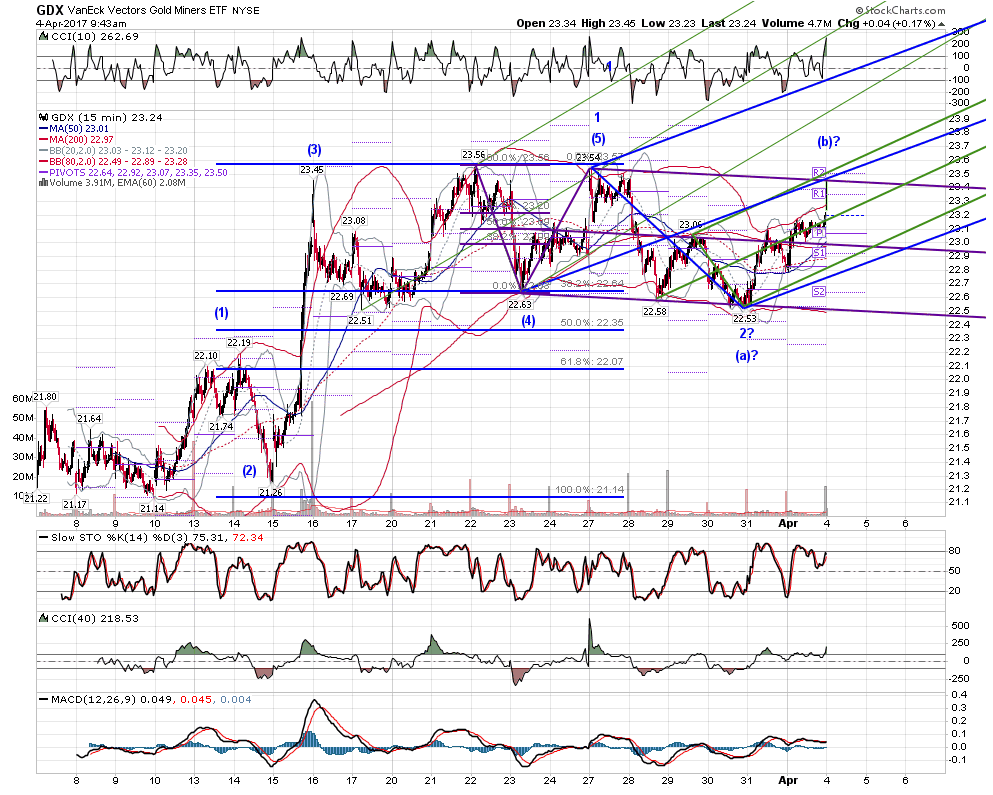
Task: Click the Volume 4.7M value in header
Action: pos(797,23)
